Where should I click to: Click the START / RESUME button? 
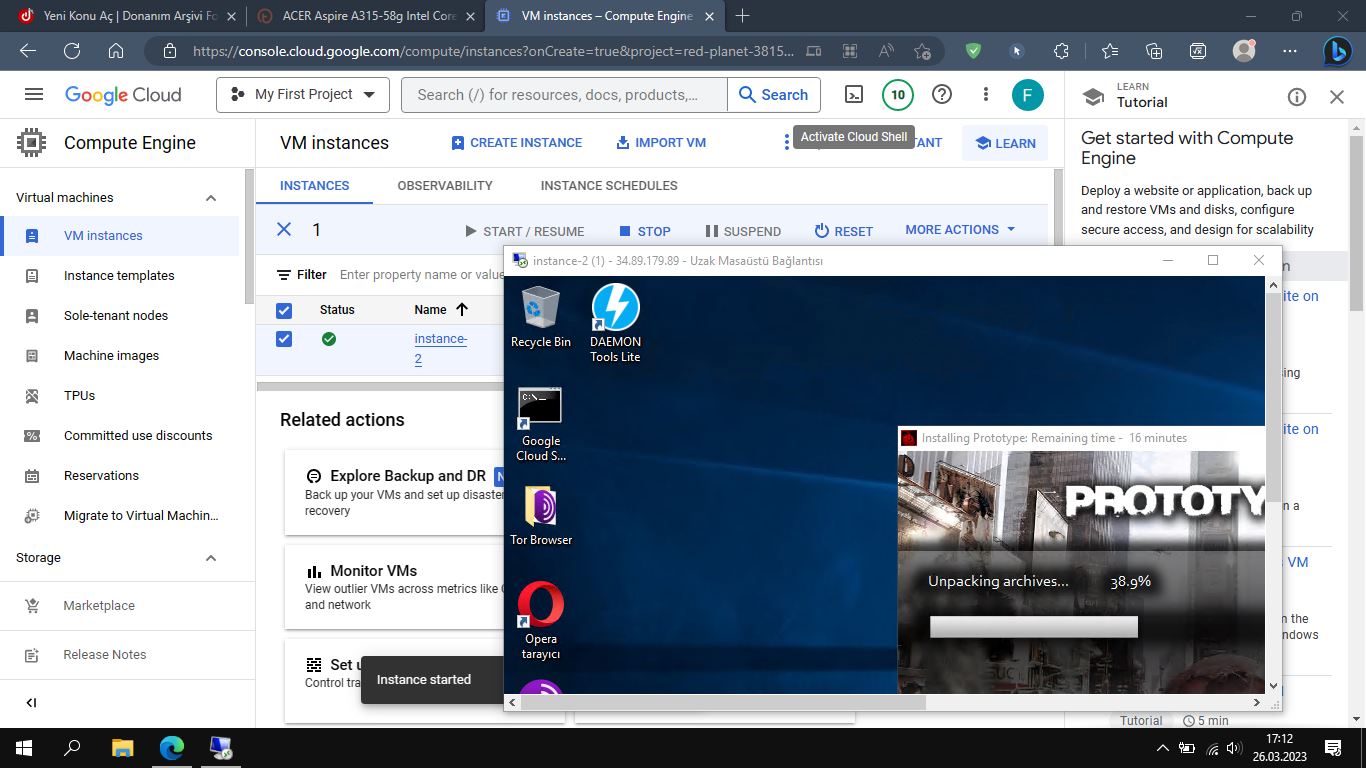(x=525, y=231)
